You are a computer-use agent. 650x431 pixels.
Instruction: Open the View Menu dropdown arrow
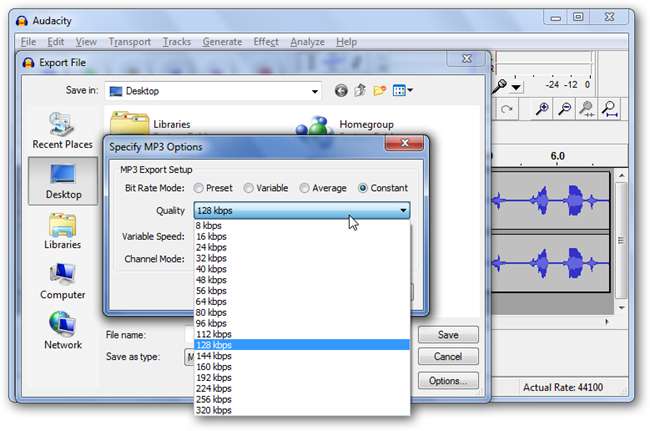click(x=410, y=91)
